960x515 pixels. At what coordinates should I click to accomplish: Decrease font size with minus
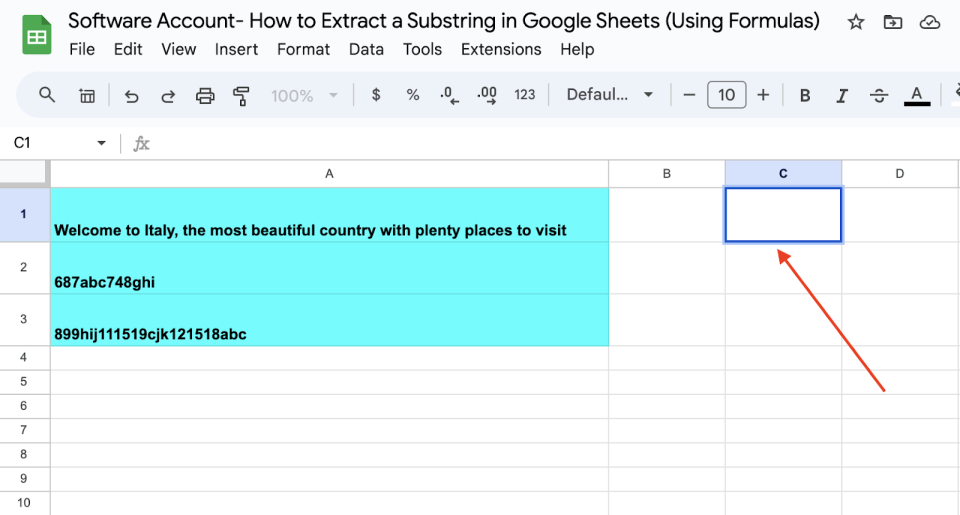click(689, 95)
